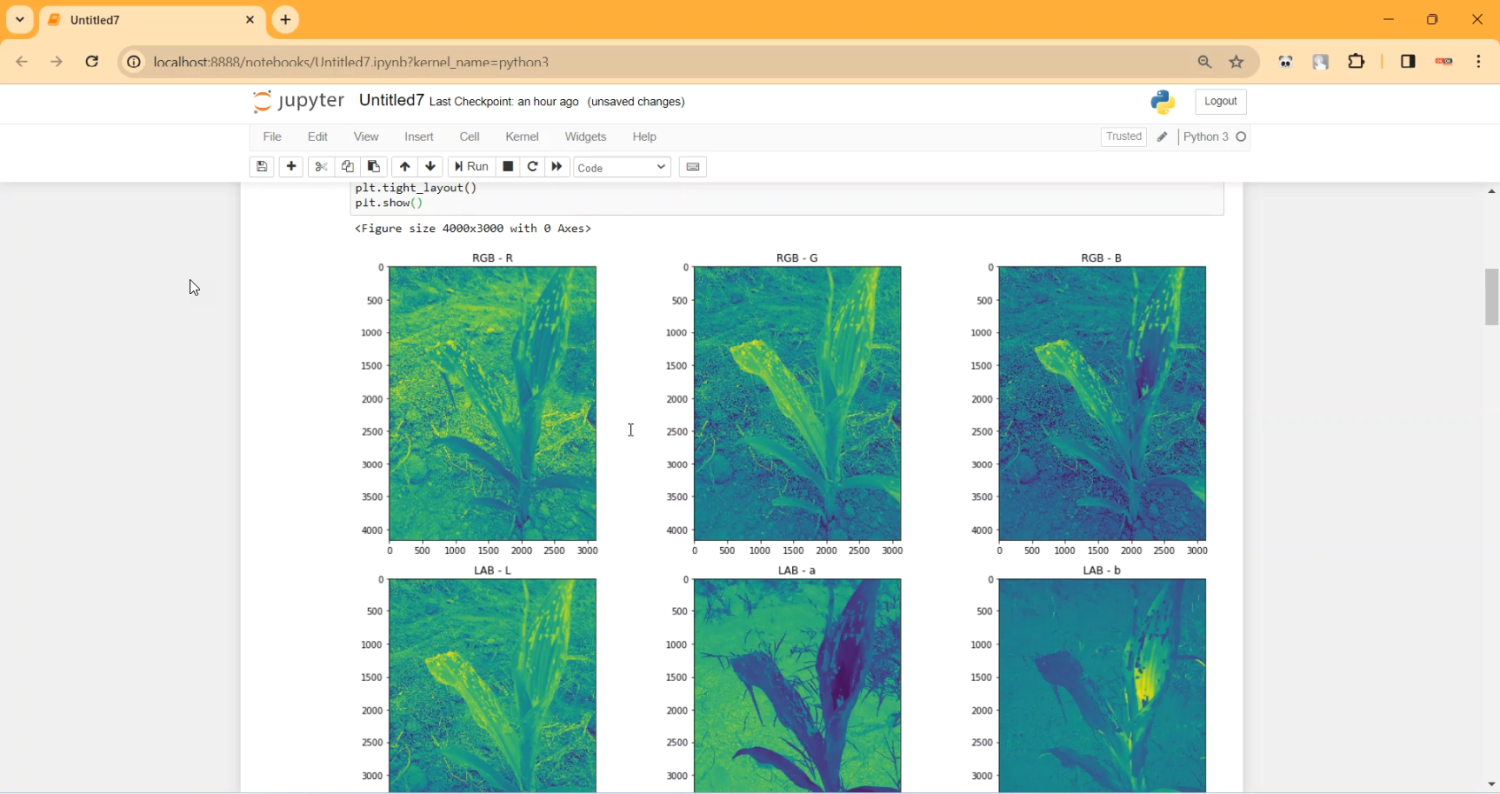Open the cell type dropdown
The height and width of the screenshot is (794, 1500).
(x=621, y=167)
